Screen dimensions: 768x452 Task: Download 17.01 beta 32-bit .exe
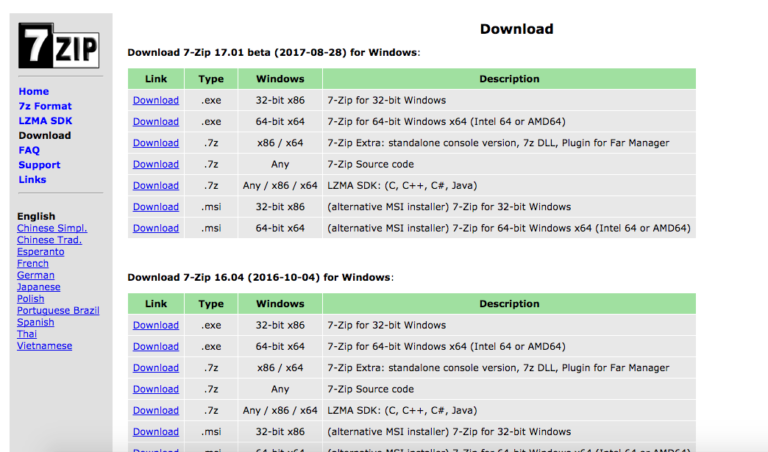pyautogui.click(x=155, y=100)
